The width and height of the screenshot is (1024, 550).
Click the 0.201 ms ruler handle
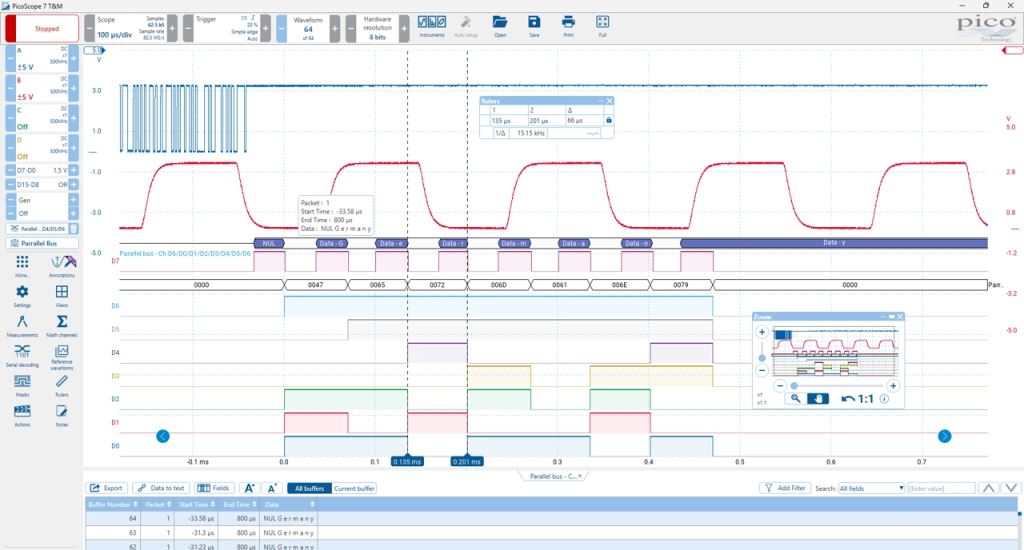click(467, 461)
